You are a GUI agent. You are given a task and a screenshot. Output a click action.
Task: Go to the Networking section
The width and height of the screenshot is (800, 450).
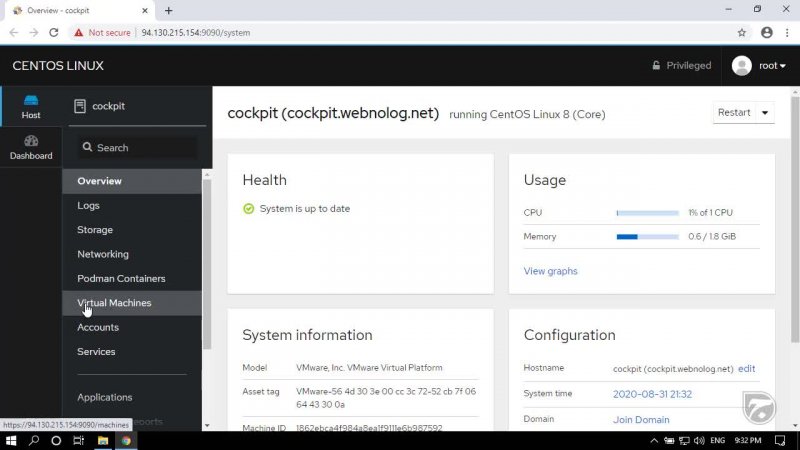(103, 254)
